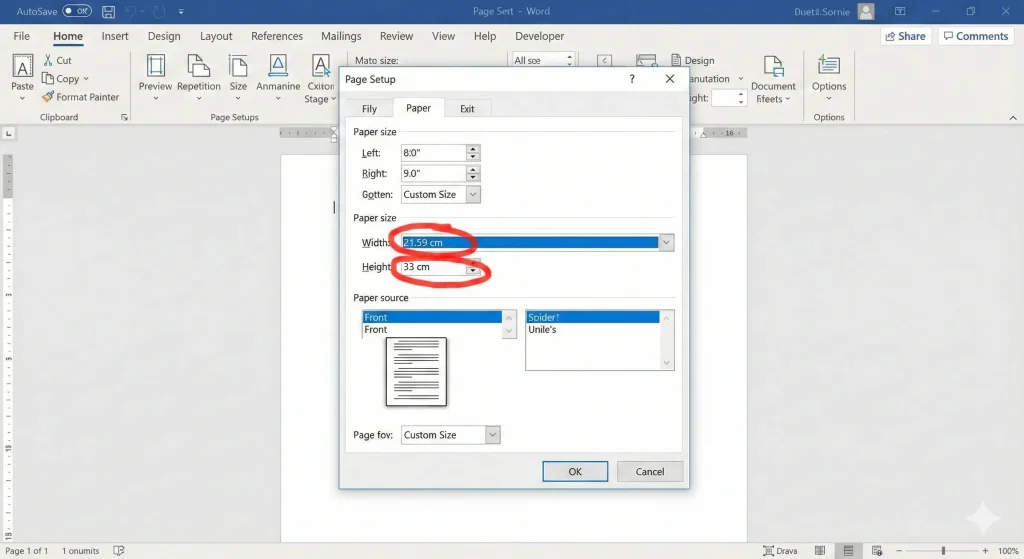Switch to the Insert ribbon tab
Screen dimensions: 1024x559
click(115, 36)
